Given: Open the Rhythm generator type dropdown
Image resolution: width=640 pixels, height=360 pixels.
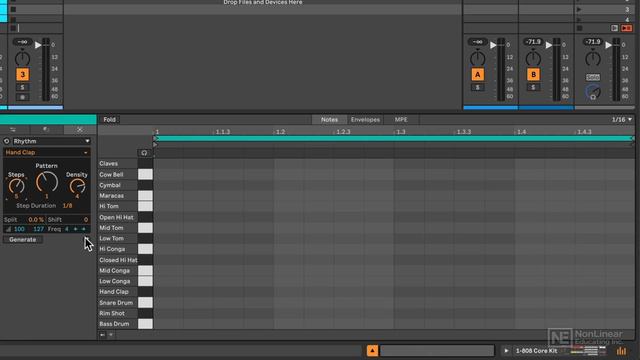Looking at the screenshot, I should pyautogui.click(x=51, y=141).
